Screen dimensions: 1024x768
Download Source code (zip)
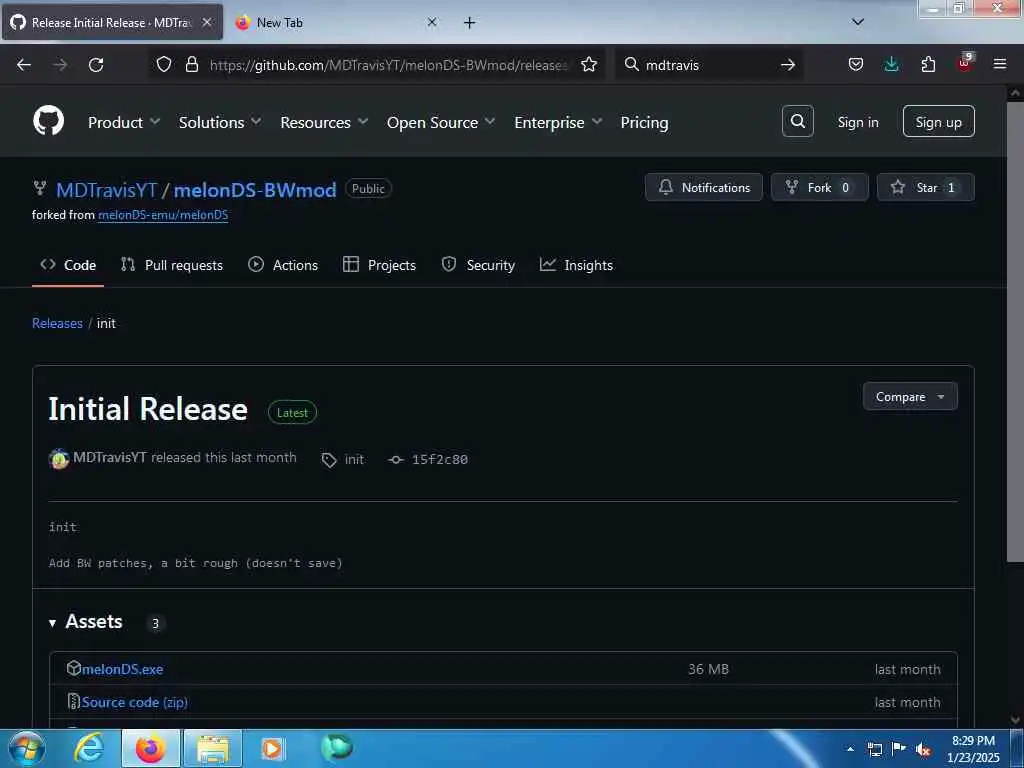(135, 702)
